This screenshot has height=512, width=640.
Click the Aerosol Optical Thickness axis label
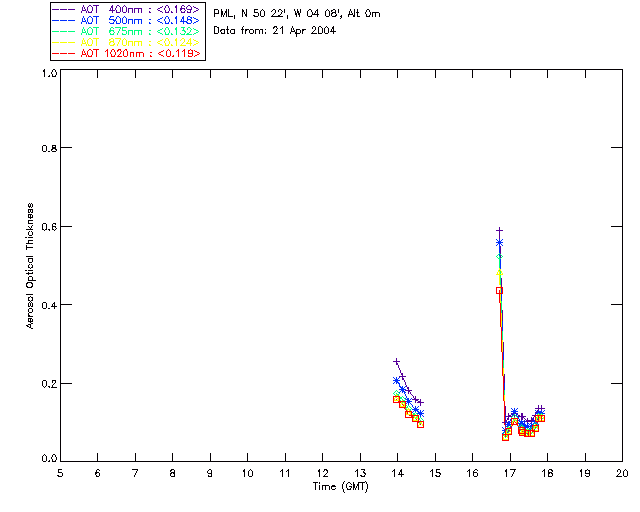(30, 266)
